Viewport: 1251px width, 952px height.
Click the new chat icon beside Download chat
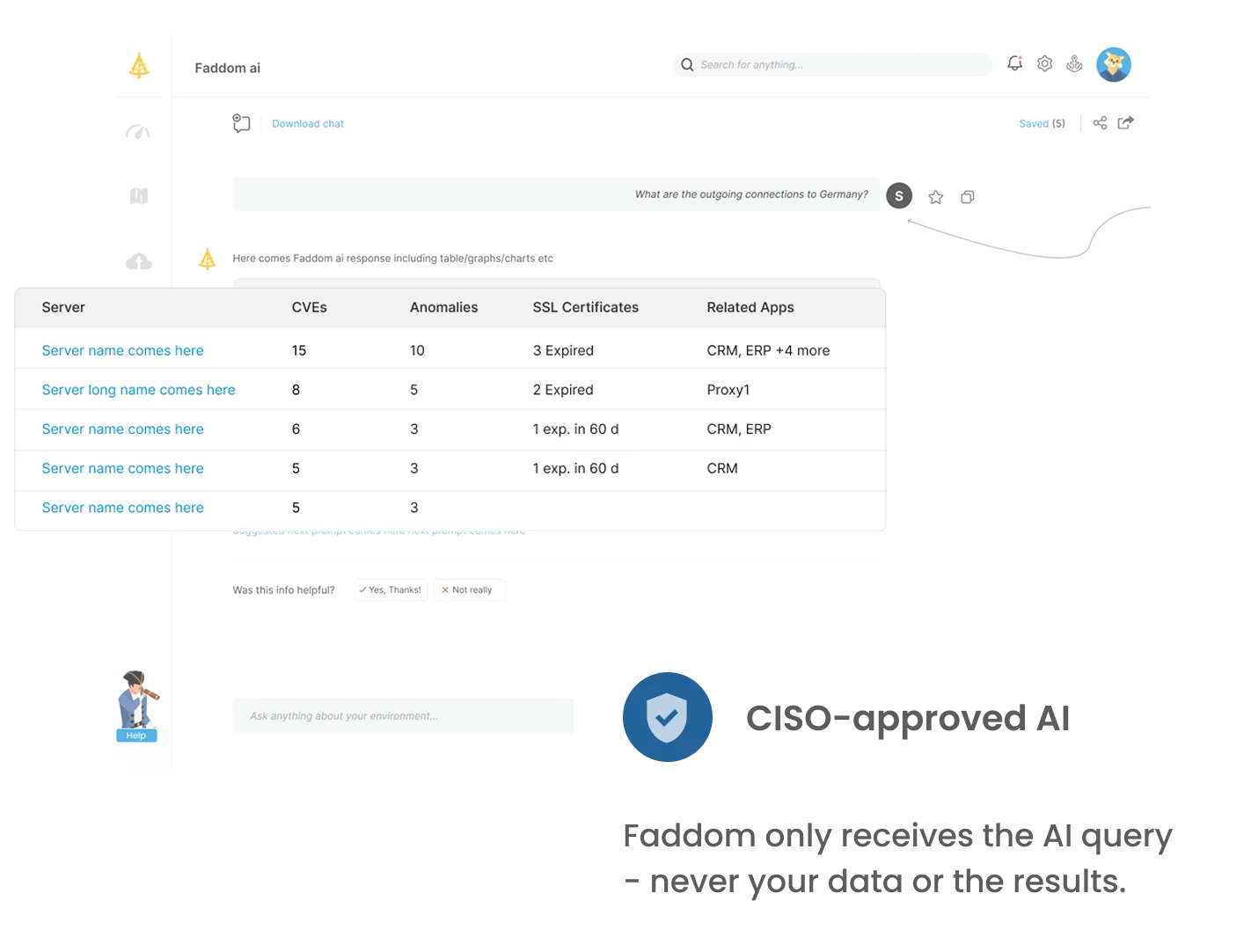click(241, 123)
